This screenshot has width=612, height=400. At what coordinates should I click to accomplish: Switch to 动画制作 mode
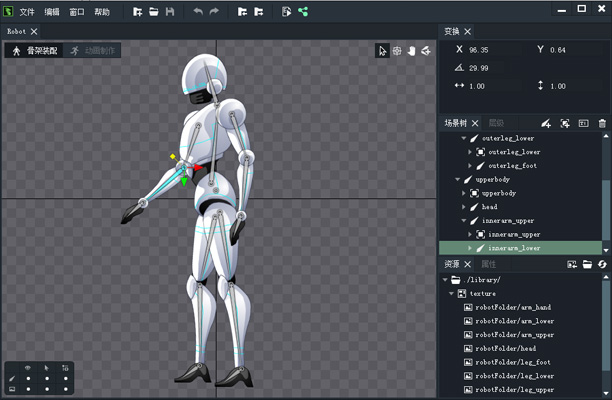(x=93, y=50)
